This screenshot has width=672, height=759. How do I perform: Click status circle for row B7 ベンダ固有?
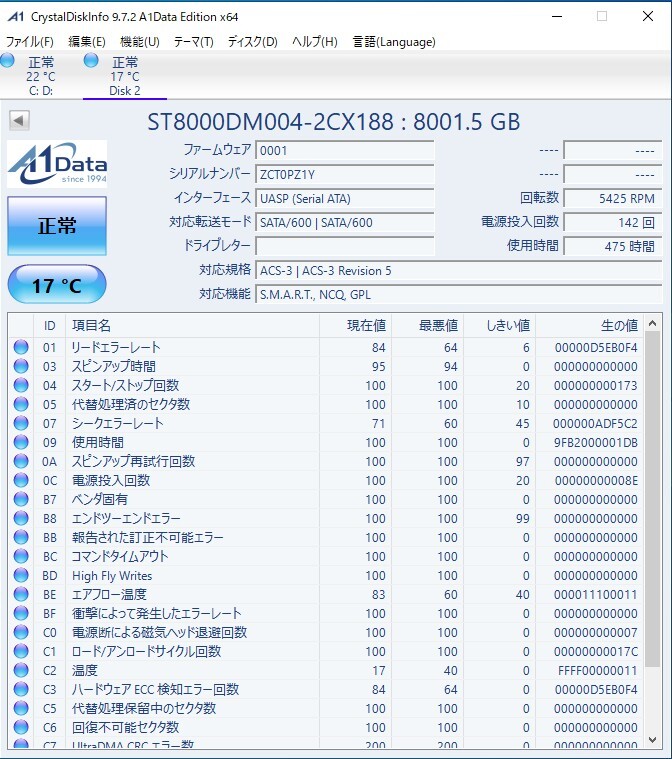pos(21,499)
